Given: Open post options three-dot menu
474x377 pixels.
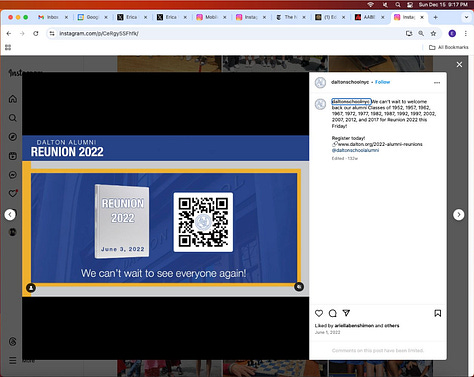Looking at the screenshot, I should 437,82.
